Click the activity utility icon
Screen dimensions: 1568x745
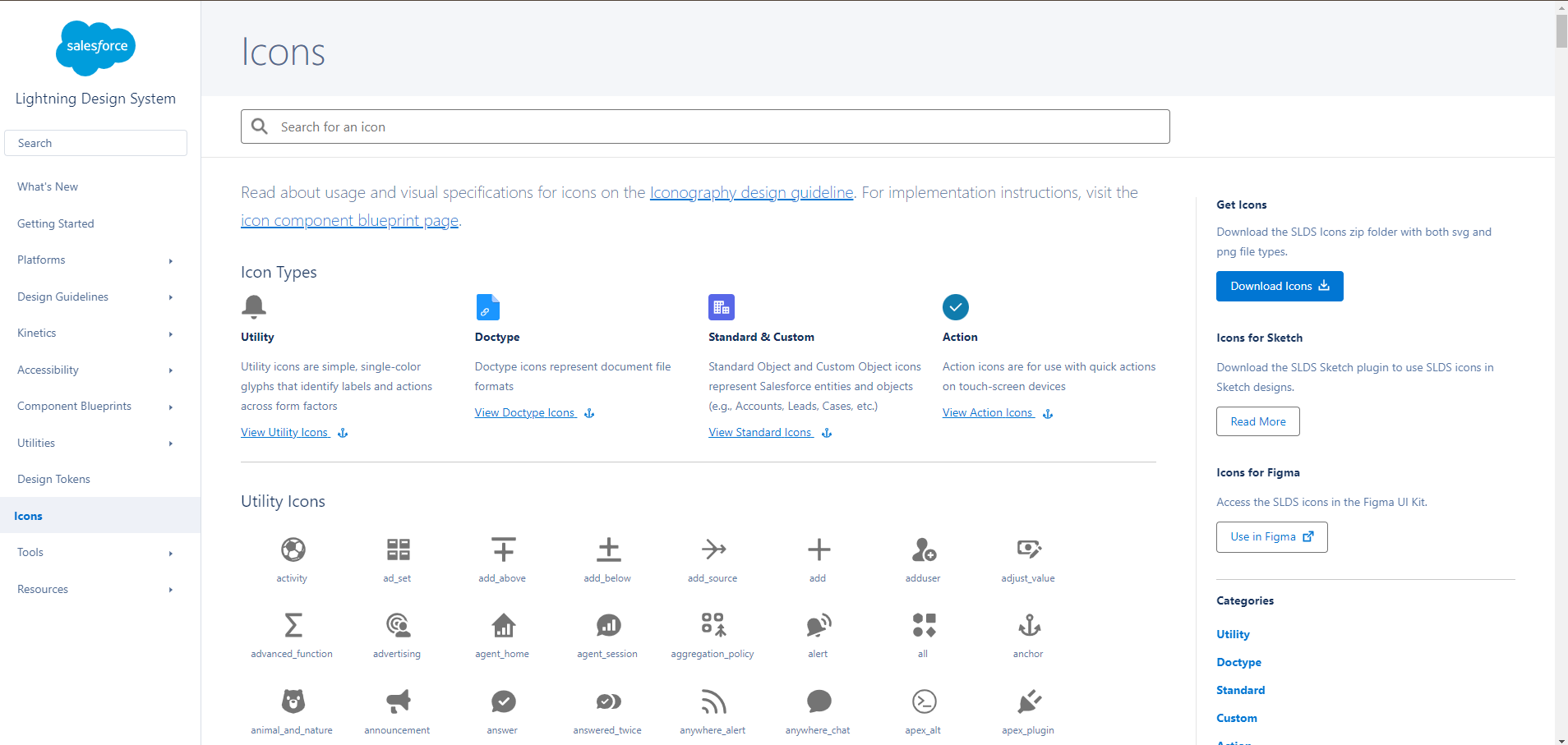pos(293,550)
